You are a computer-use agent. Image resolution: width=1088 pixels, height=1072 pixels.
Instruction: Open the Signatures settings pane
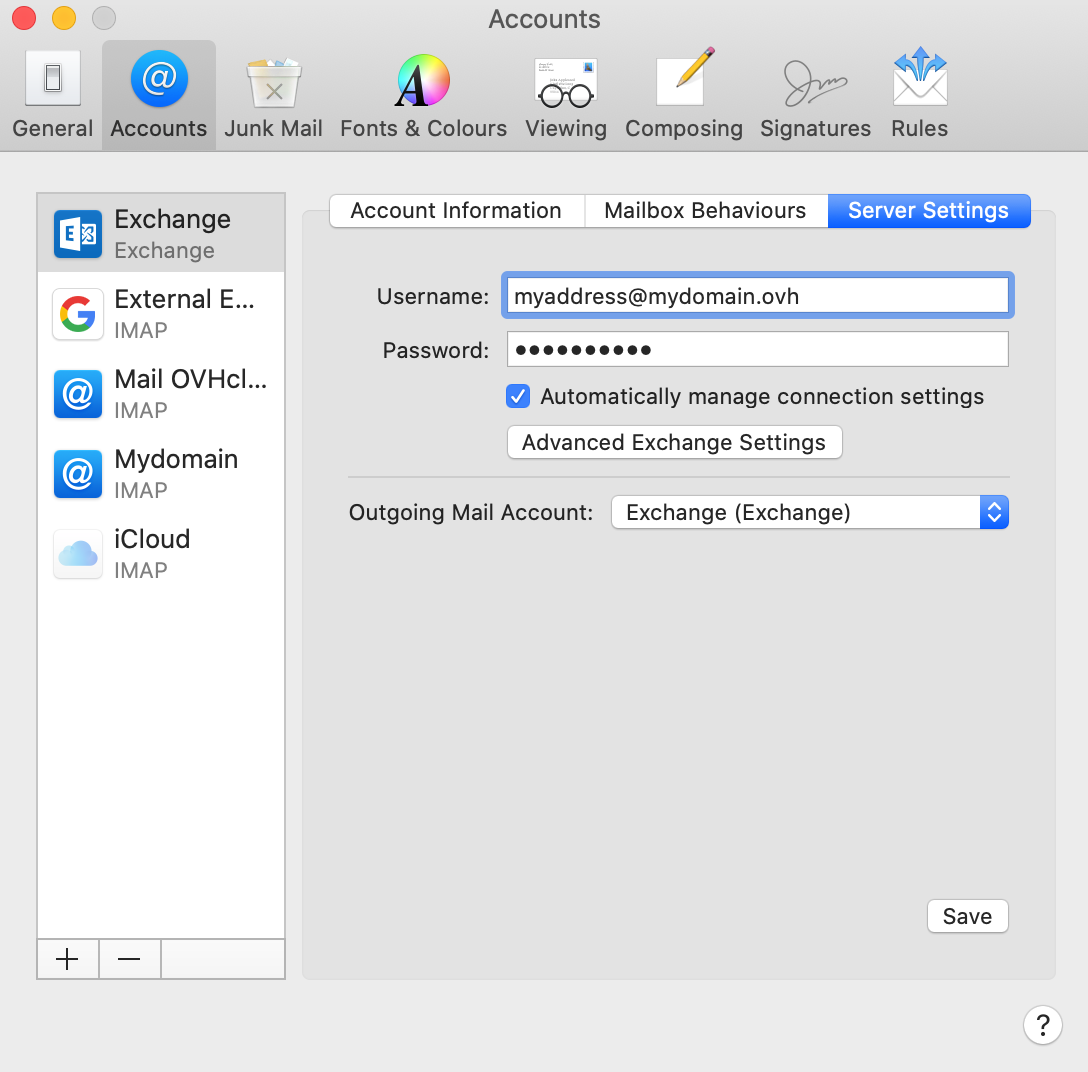[x=815, y=95]
